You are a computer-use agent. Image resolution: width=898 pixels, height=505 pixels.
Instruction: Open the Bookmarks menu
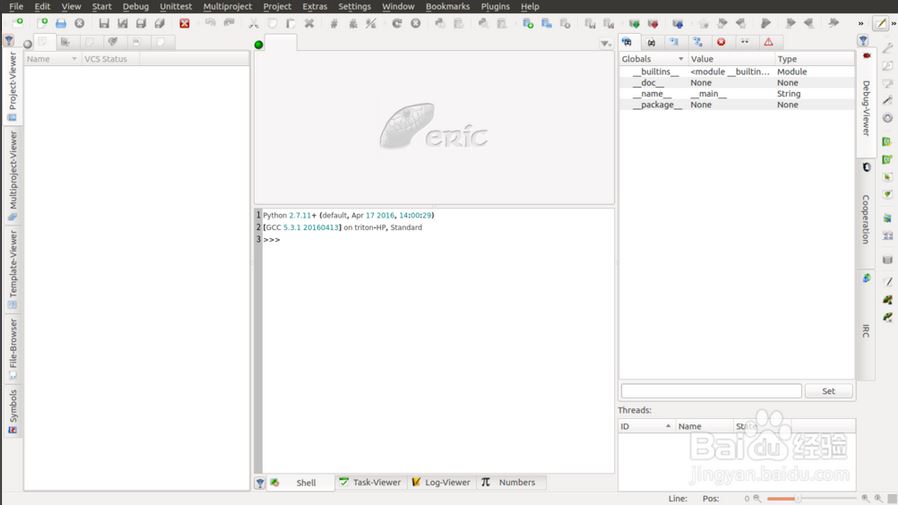pyautogui.click(x=448, y=6)
